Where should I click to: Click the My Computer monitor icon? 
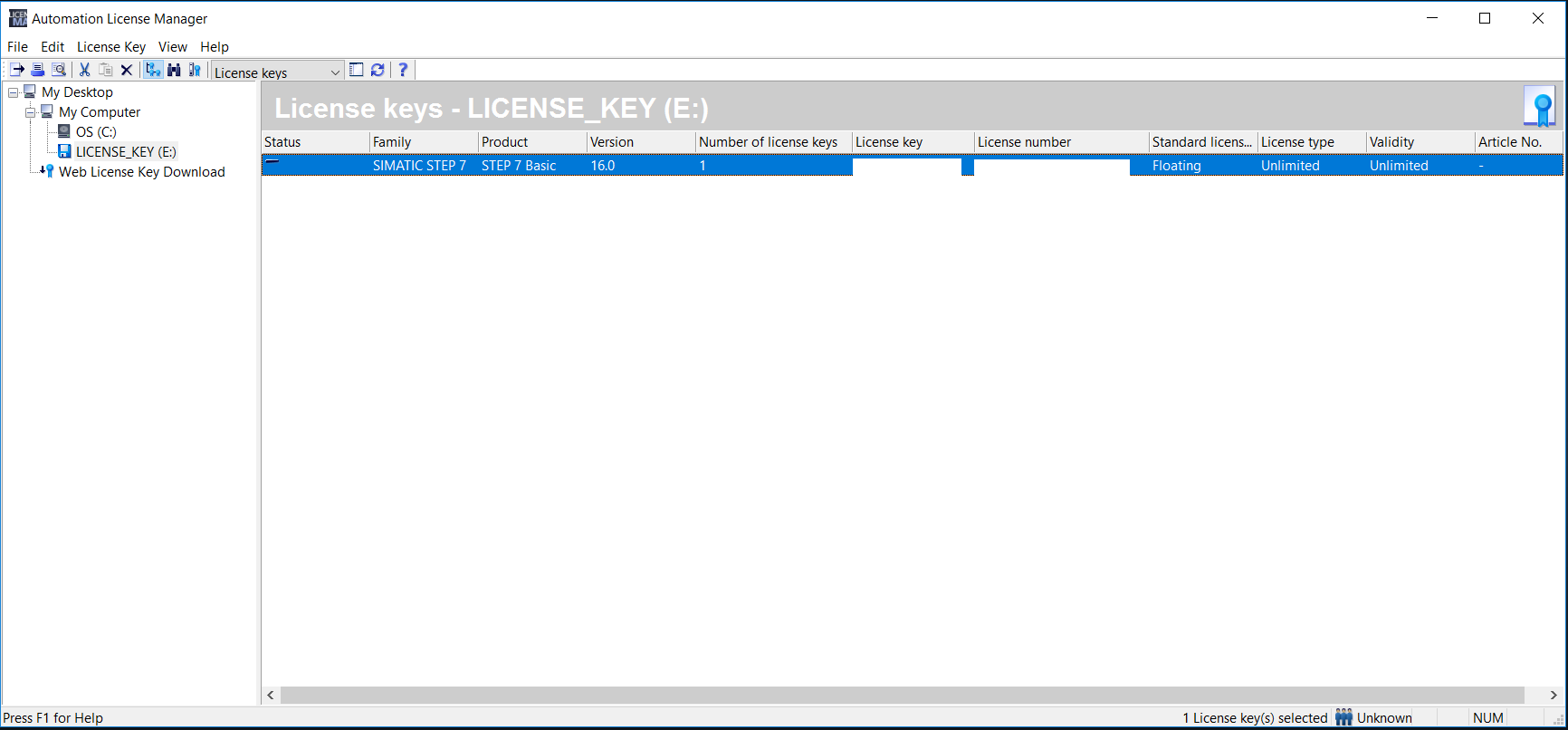coord(47,111)
